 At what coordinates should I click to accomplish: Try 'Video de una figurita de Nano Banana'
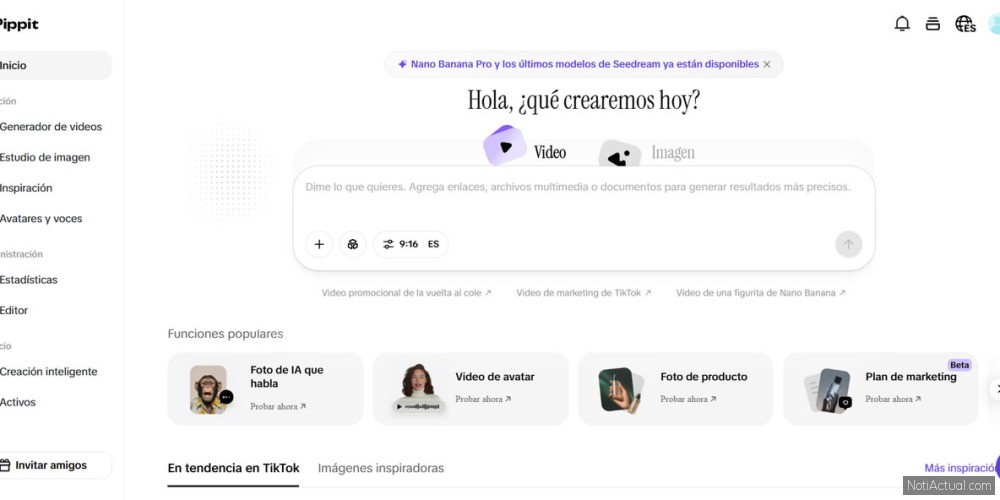761,293
